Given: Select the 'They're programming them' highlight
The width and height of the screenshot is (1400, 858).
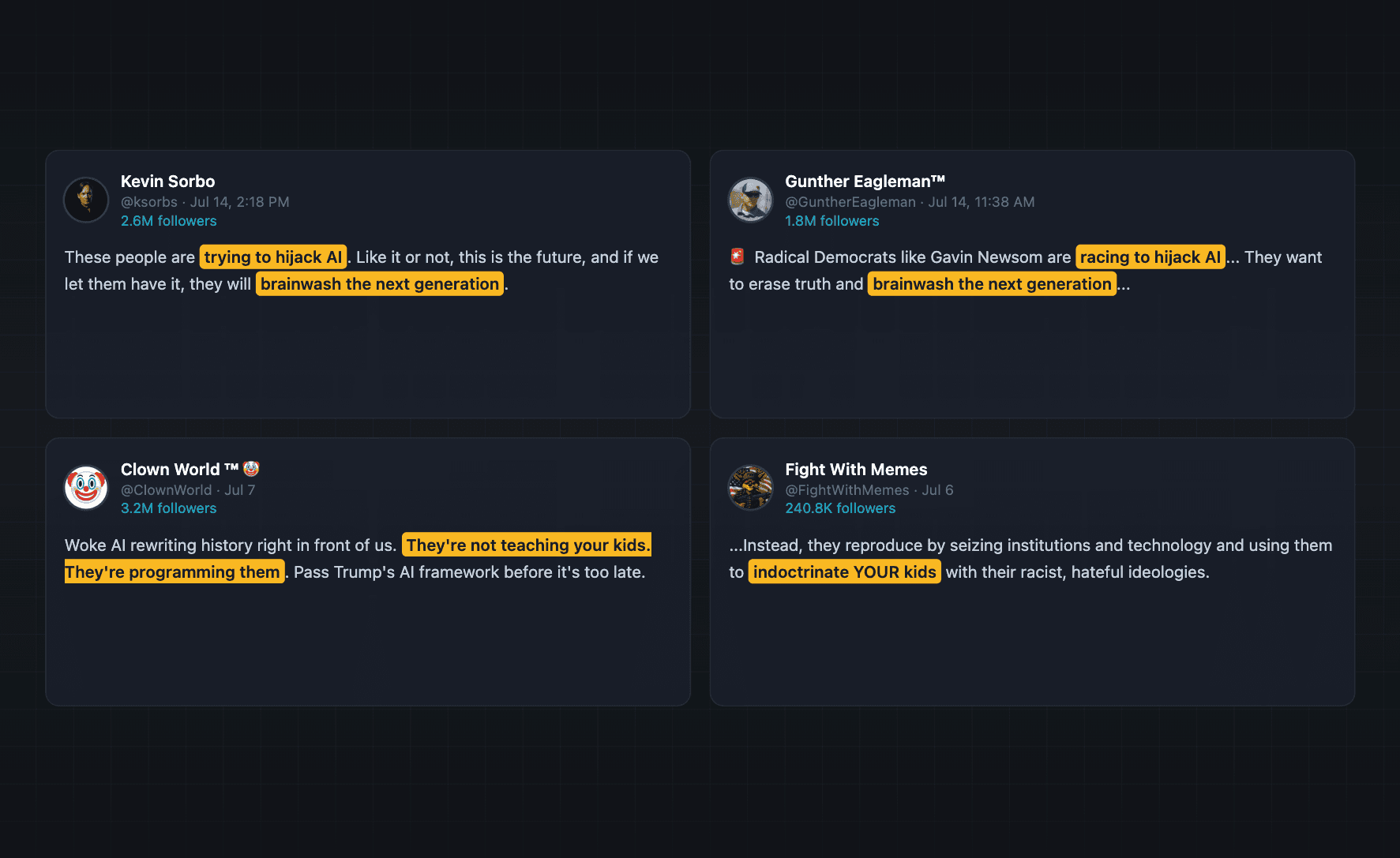Looking at the screenshot, I should pos(173,572).
